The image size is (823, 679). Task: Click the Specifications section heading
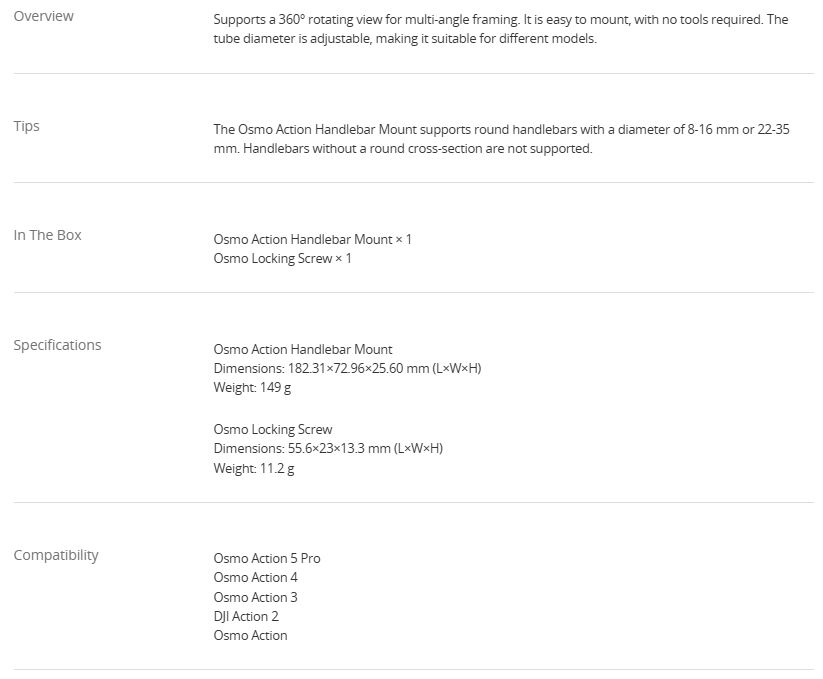coord(57,345)
